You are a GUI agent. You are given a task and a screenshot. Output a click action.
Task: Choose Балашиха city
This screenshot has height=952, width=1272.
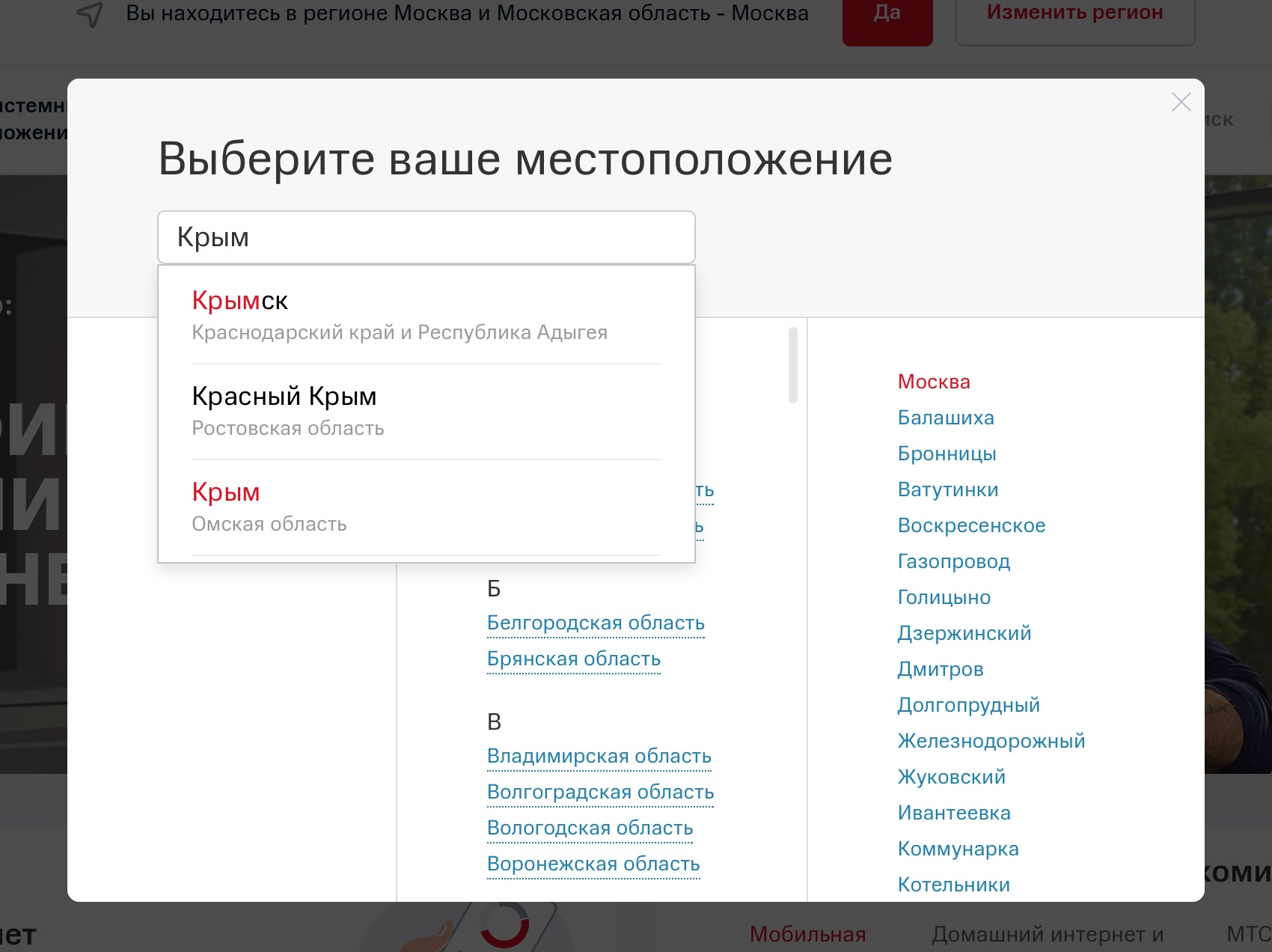click(946, 418)
